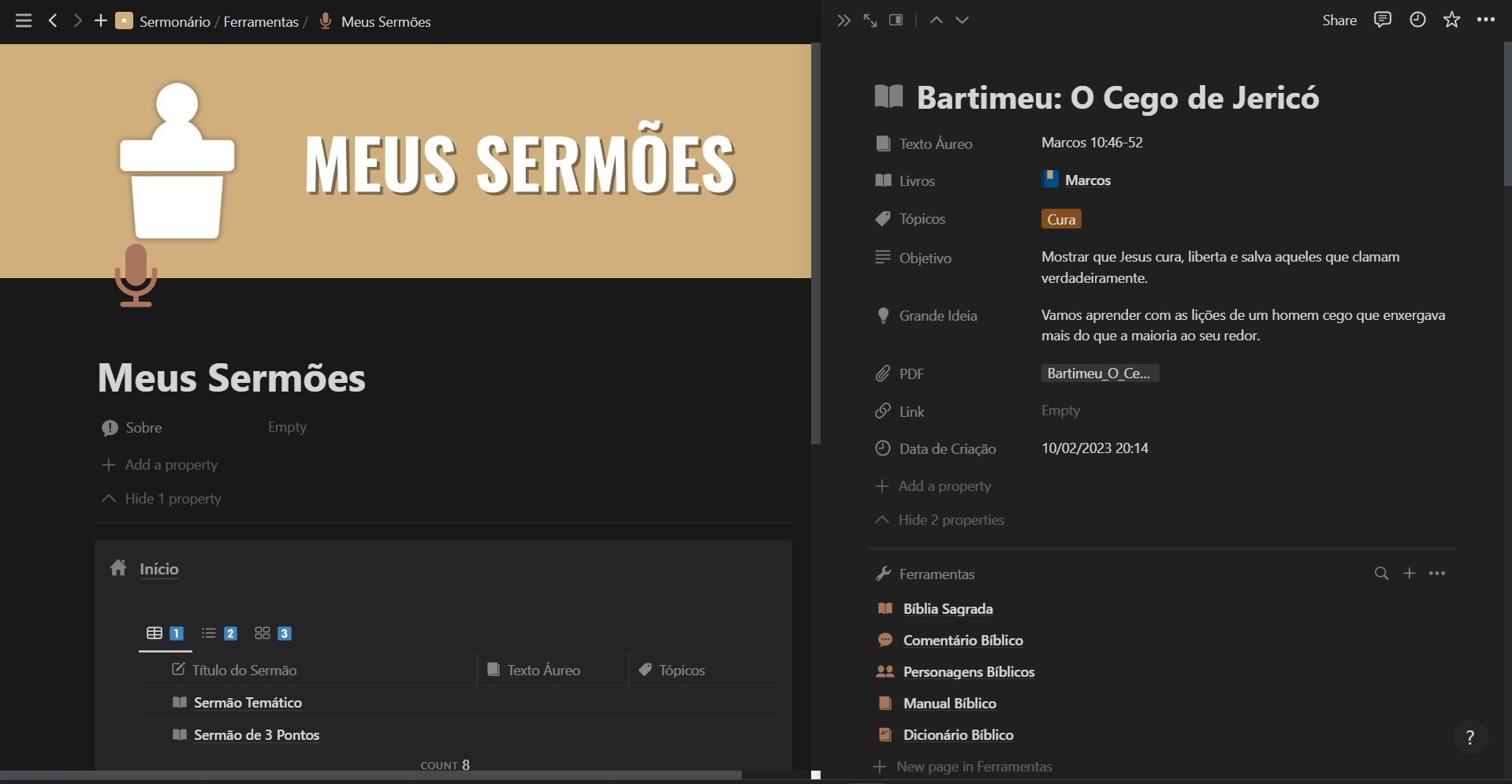This screenshot has width=1512, height=784.
Task: Go back with the left arrow
Action: point(53,21)
